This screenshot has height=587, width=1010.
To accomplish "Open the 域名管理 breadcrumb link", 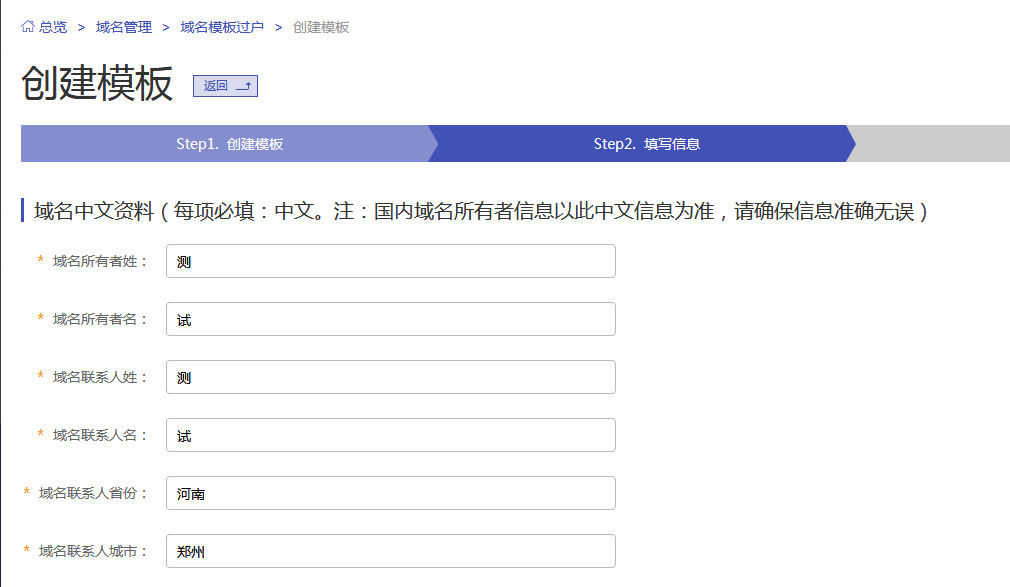I will tap(124, 27).
